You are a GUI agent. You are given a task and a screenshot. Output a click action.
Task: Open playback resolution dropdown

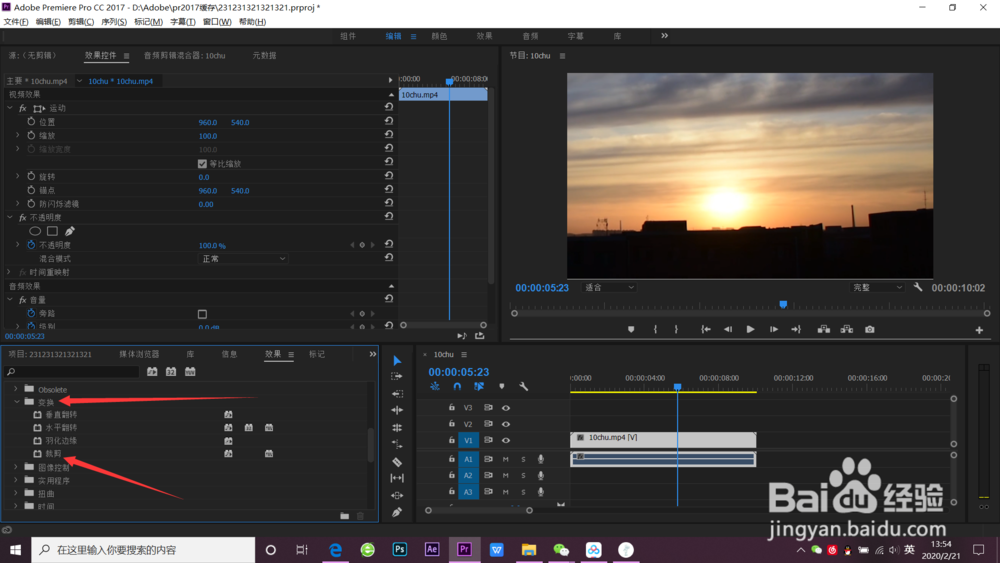[878, 288]
